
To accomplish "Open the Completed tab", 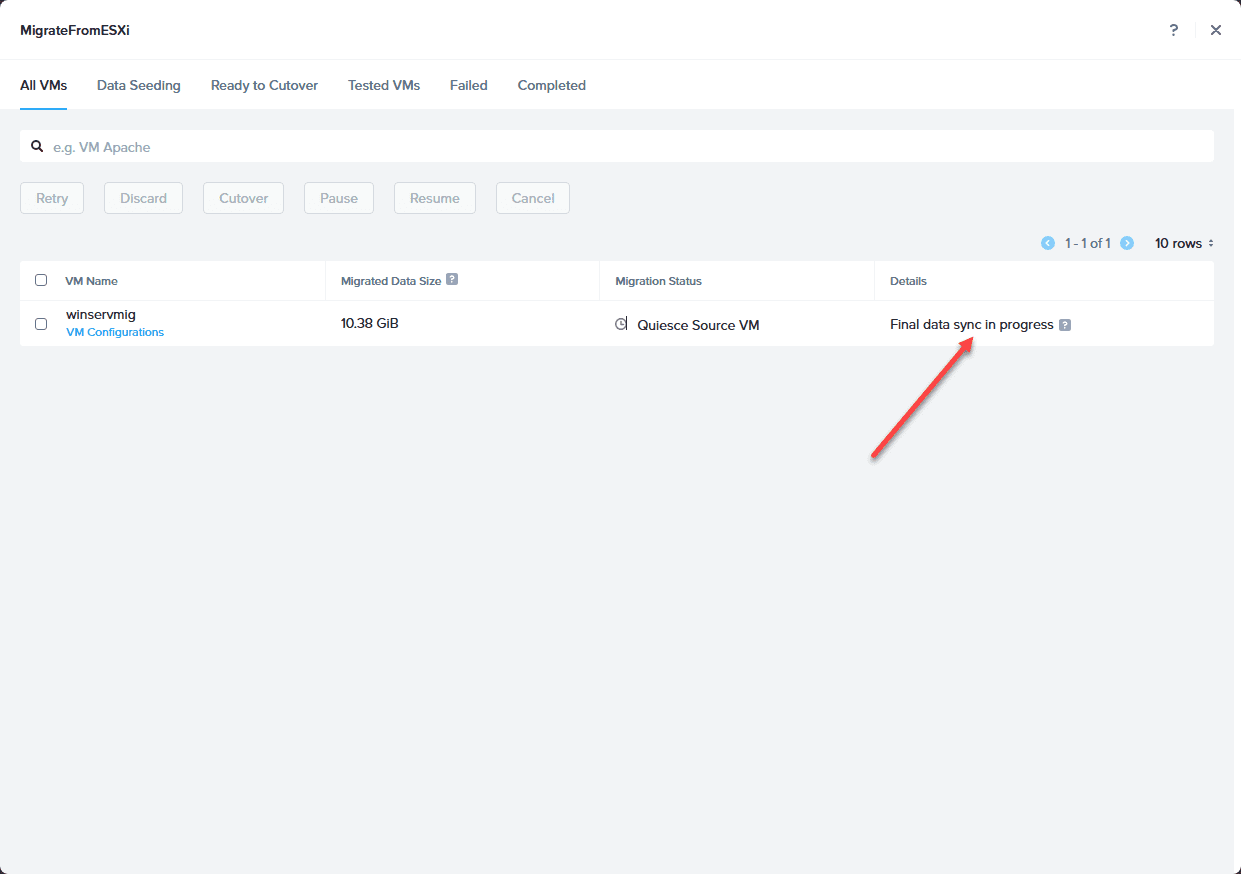I will pos(552,85).
